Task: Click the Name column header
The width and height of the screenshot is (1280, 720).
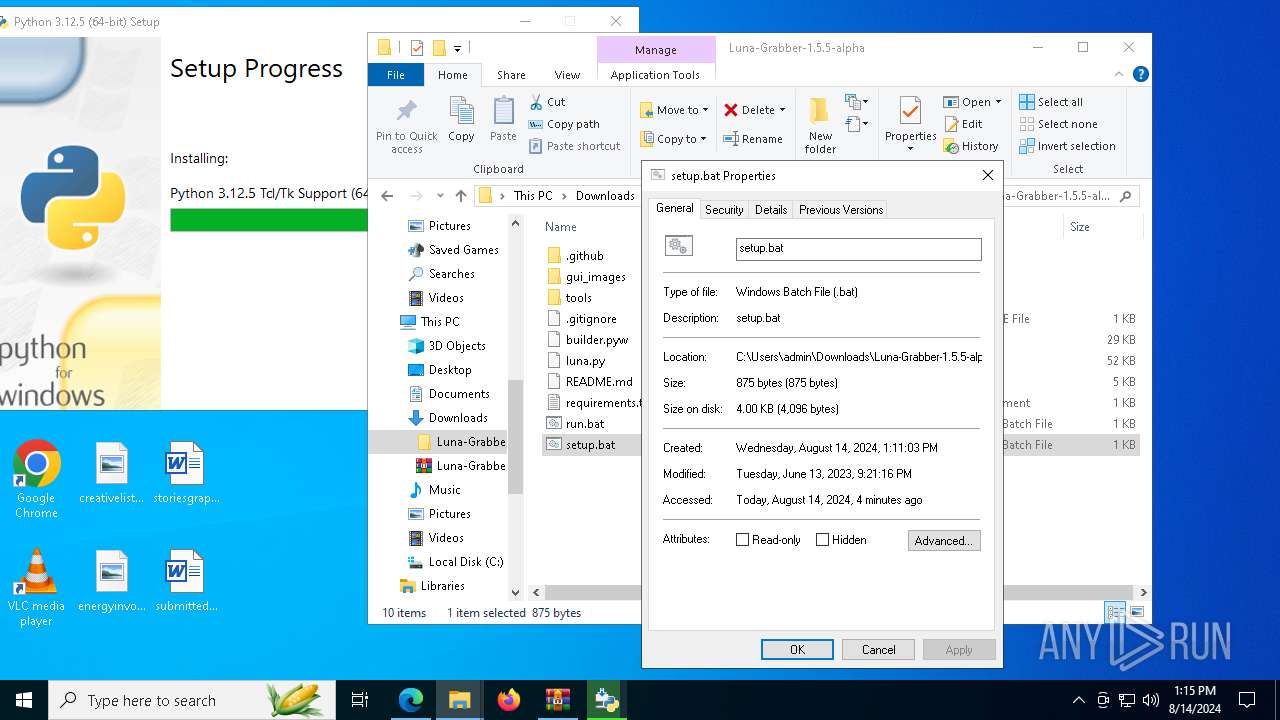Action: 561,227
